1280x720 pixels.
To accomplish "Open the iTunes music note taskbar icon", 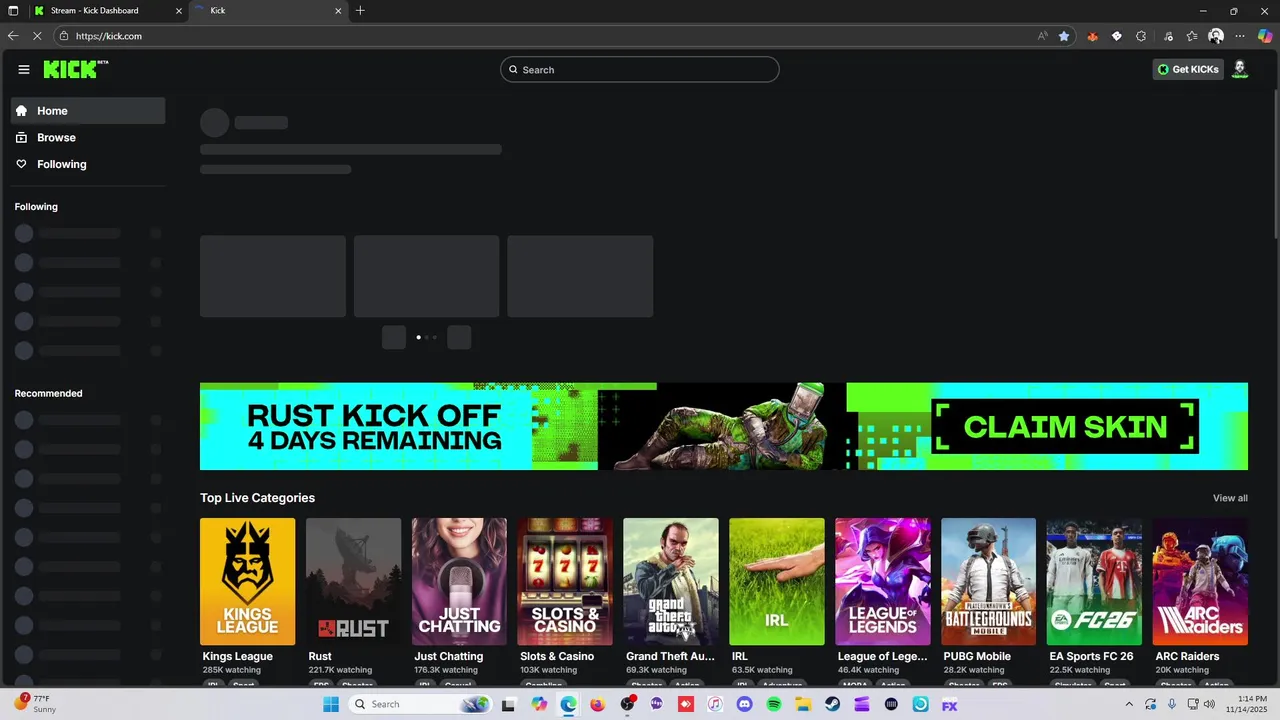I will 715,704.
